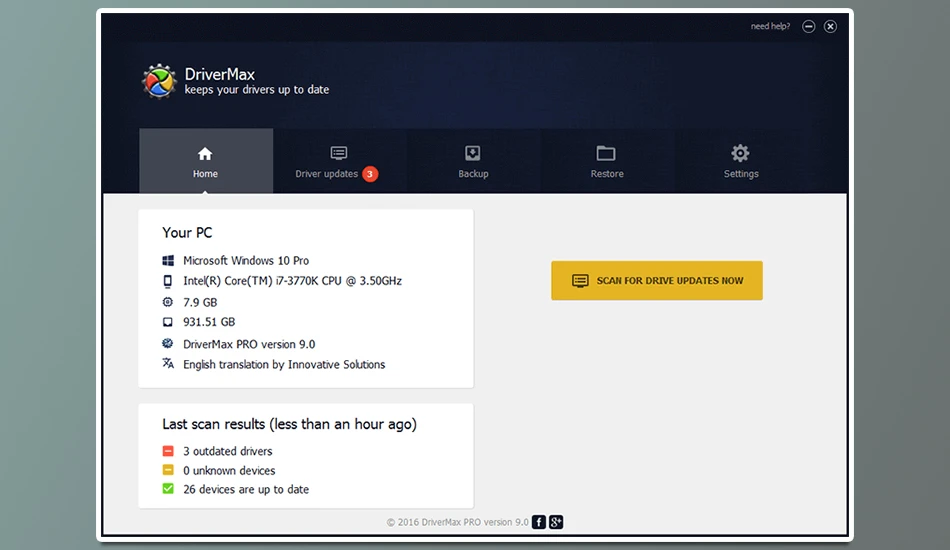Close the DriverMax window

830,26
